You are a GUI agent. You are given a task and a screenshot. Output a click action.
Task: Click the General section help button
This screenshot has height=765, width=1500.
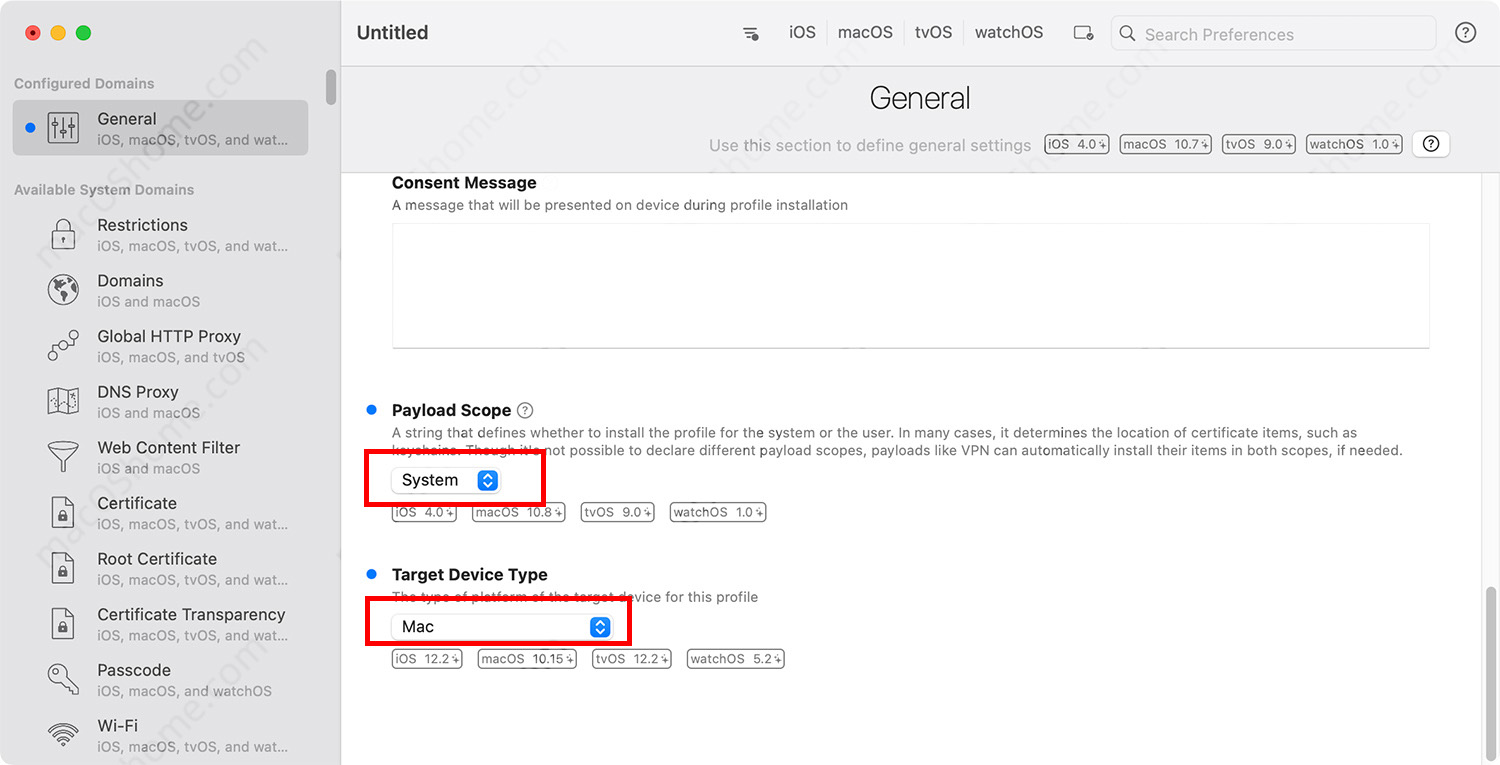click(1430, 144)
